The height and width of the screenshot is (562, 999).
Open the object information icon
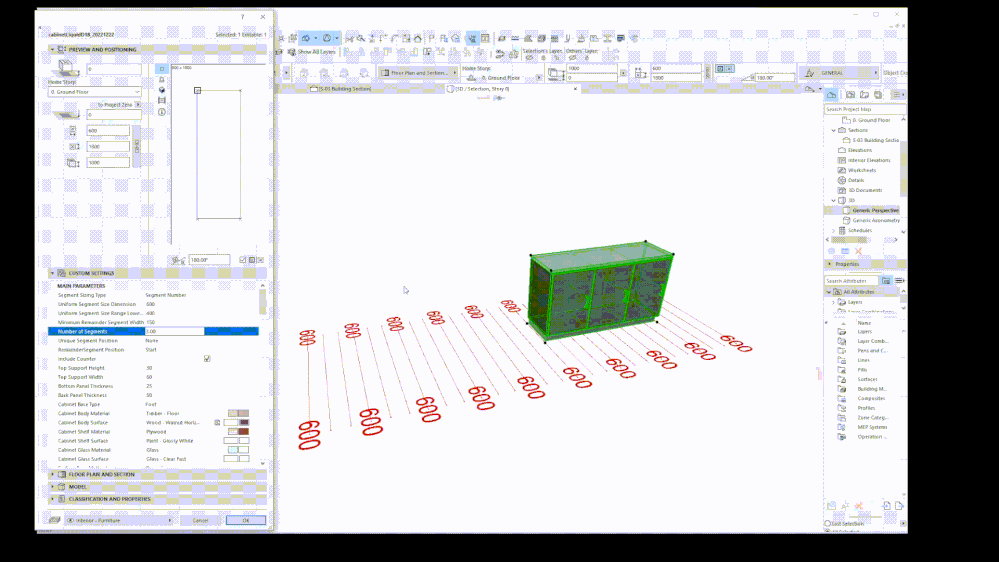(162, 112)
